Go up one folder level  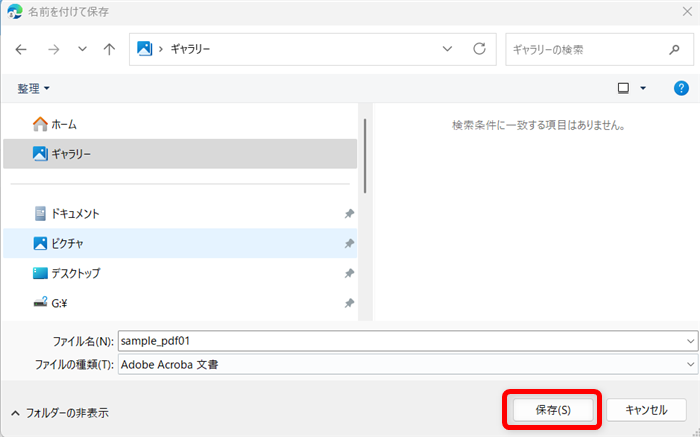(109, 49)
